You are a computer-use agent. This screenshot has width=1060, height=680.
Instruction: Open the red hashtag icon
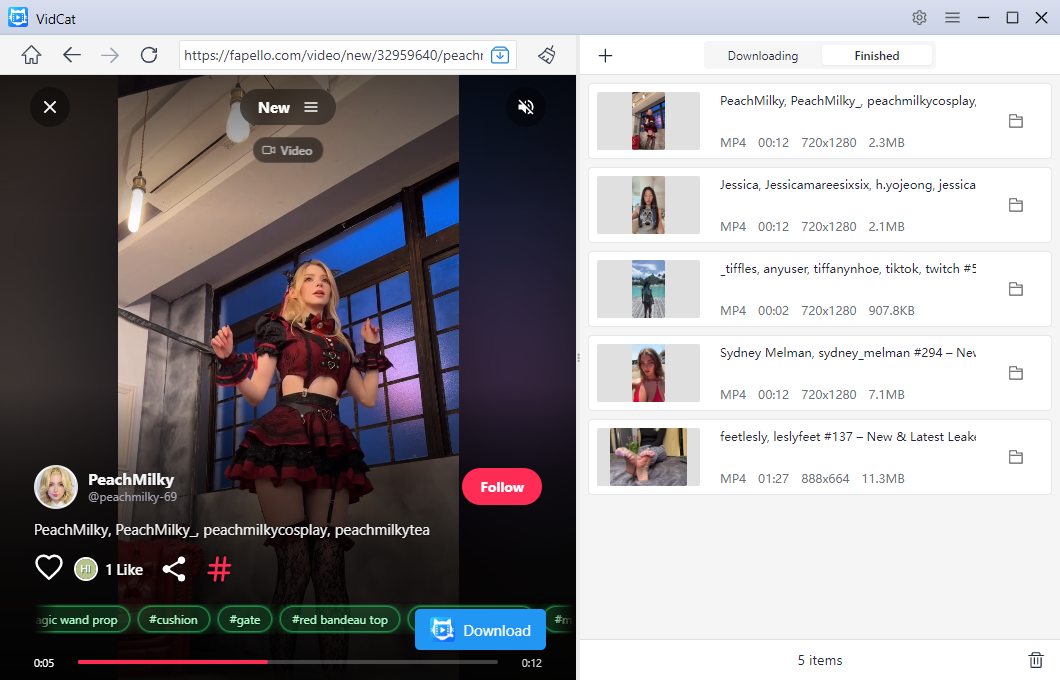(x=219, y=569)
